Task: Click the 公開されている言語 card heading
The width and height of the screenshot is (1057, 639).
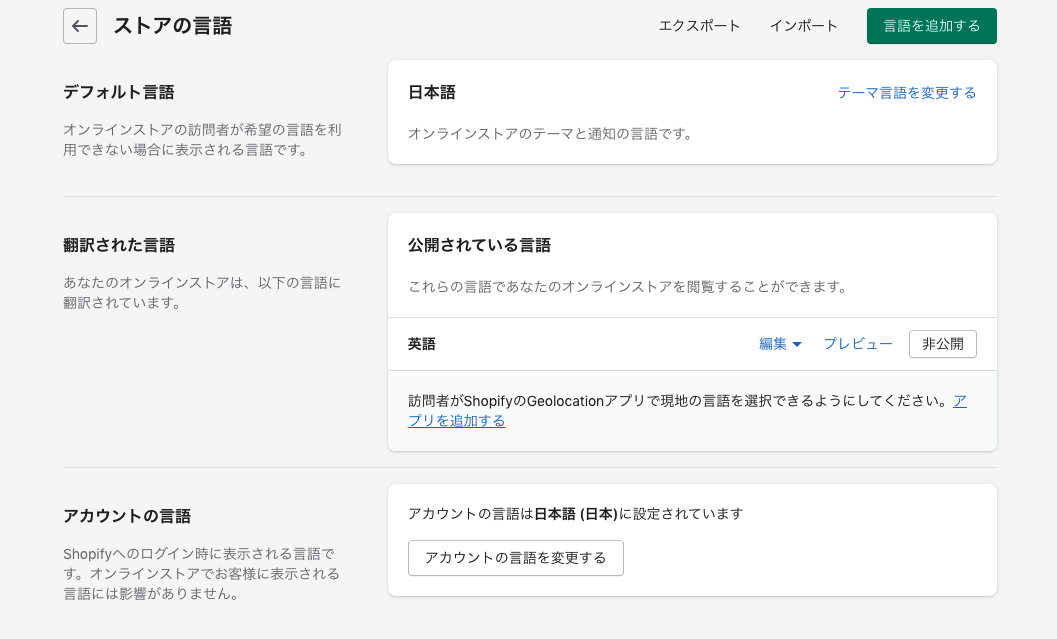Action: point(479,245)
